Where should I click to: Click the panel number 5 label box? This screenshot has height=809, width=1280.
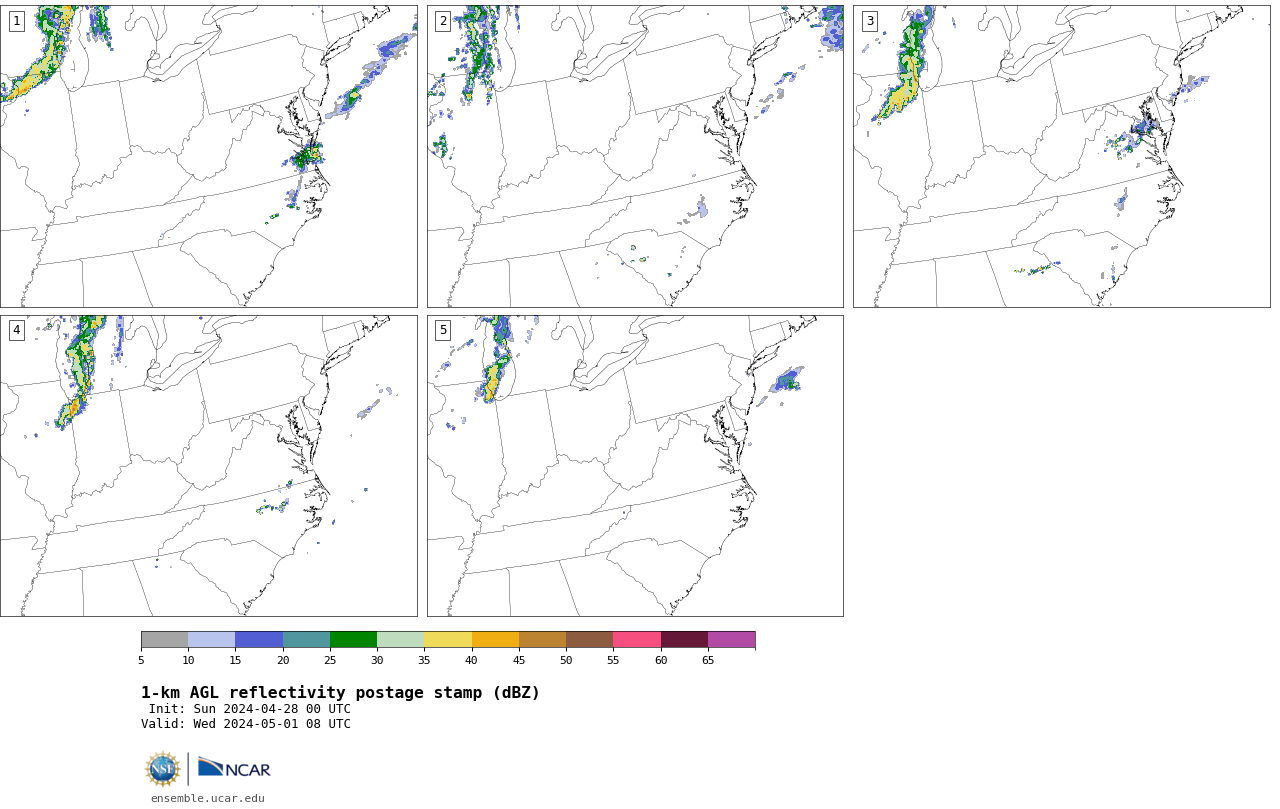(443, 330)
